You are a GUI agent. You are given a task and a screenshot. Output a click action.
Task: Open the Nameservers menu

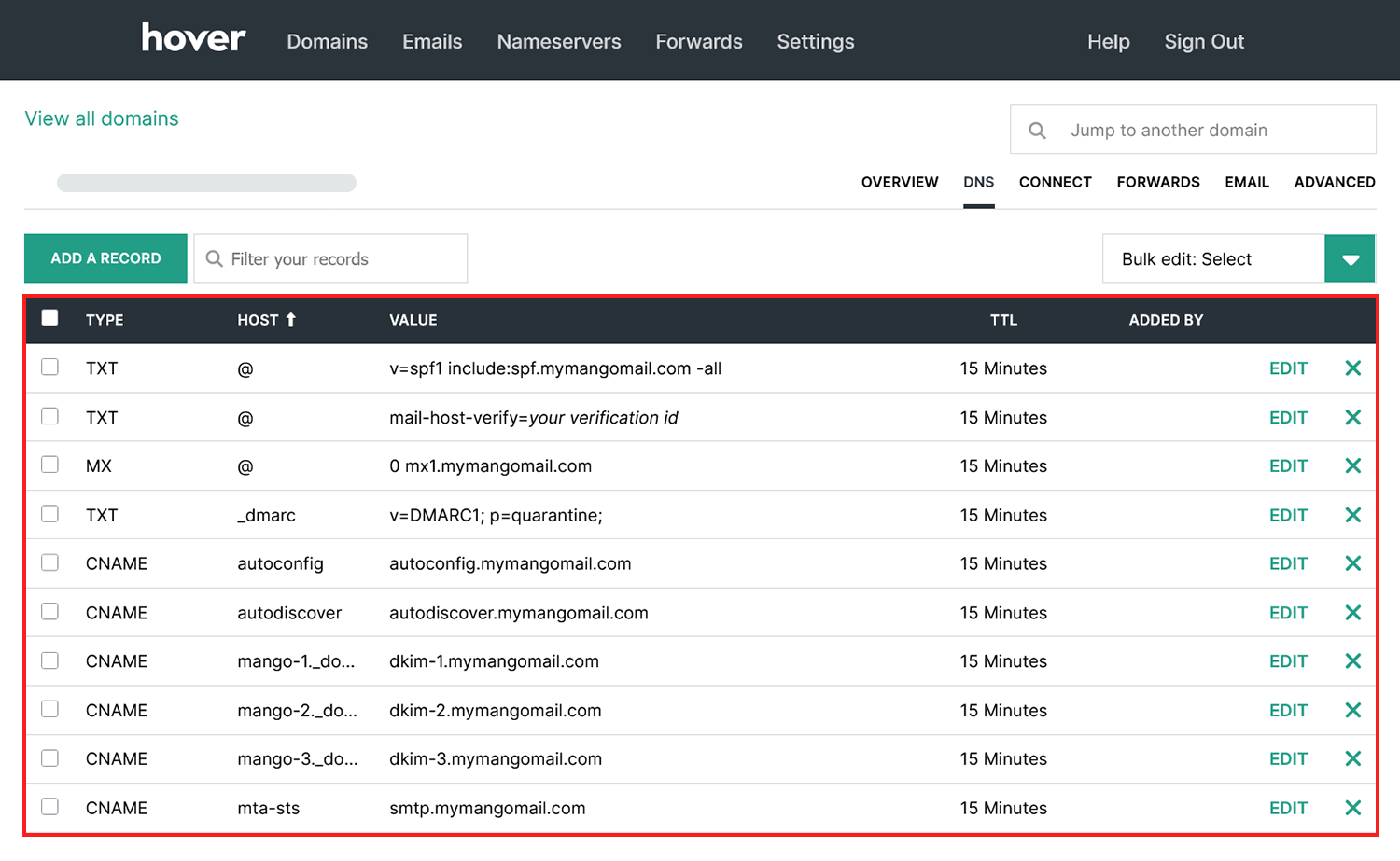coord(559,41)
